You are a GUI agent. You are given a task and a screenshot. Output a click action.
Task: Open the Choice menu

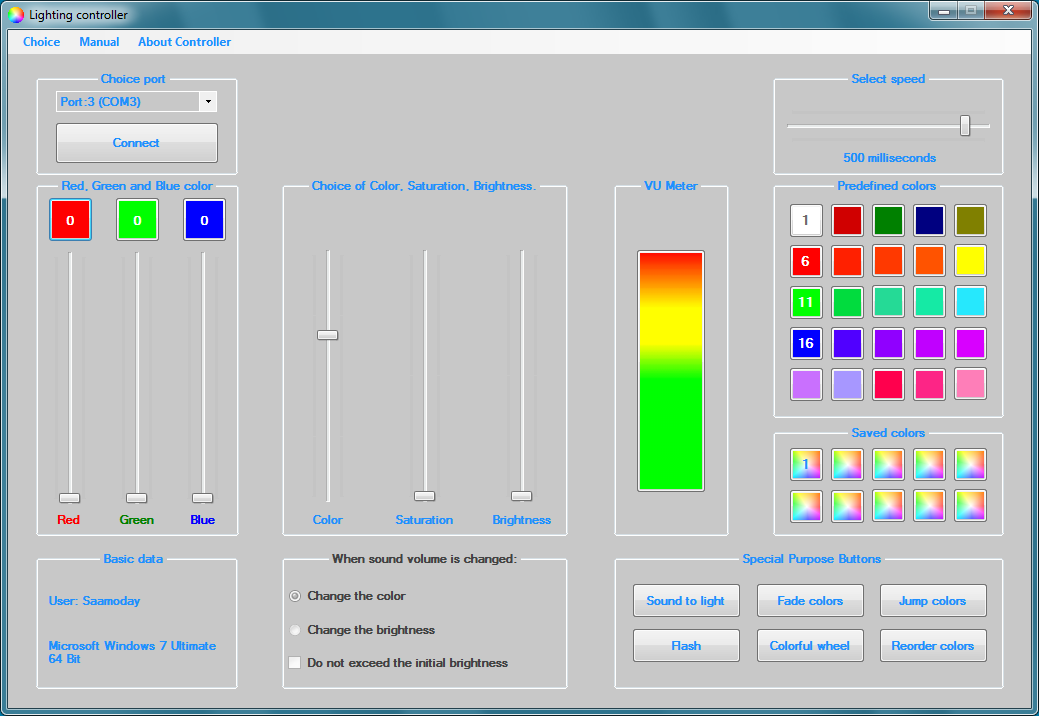point(41,42)
